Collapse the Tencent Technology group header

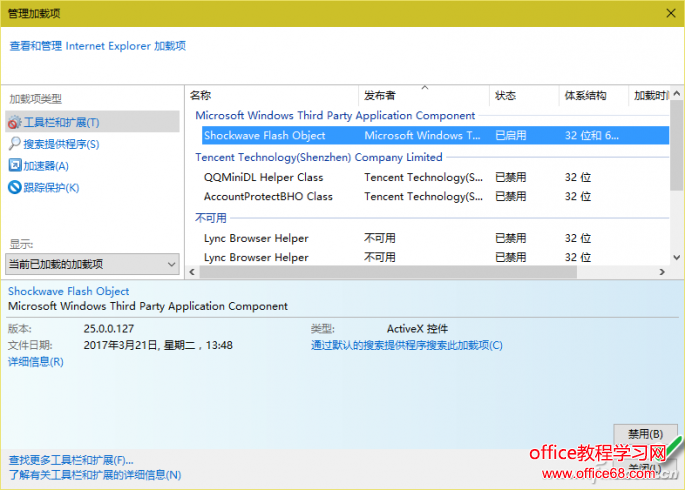[x=318, y=157]
